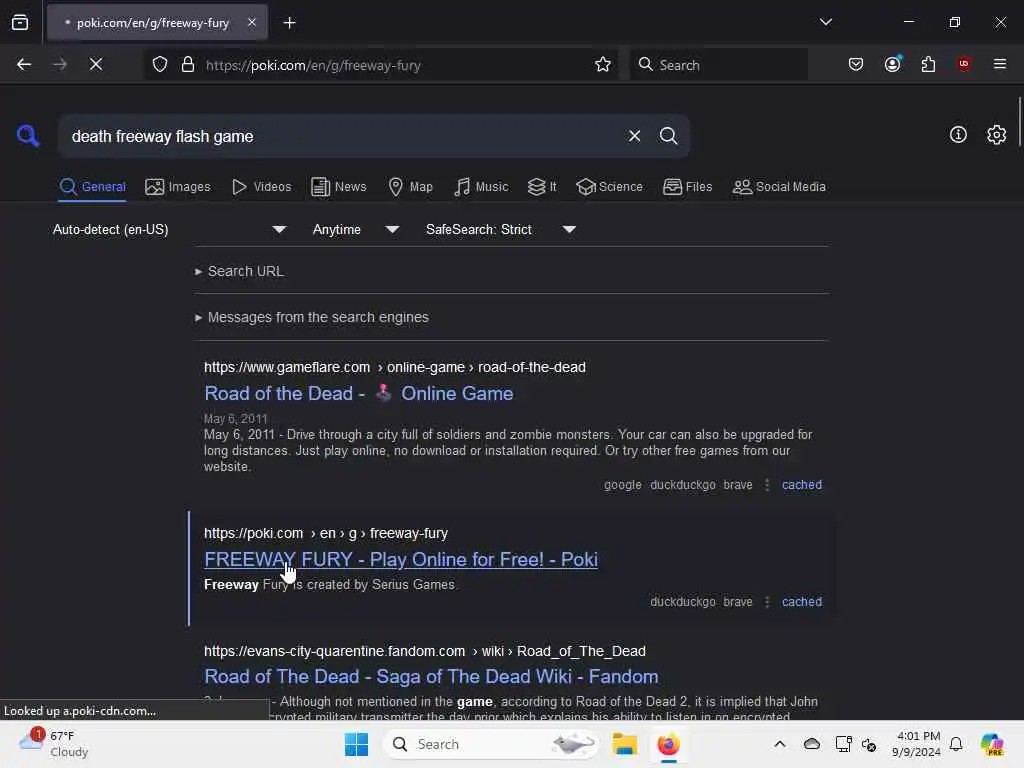Show hidden system tray icons chevron

tap(779, 744)
